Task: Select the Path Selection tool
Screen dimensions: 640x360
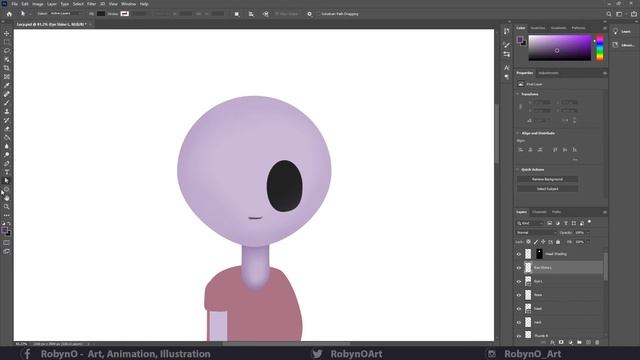Action: [x=7, y=180]
